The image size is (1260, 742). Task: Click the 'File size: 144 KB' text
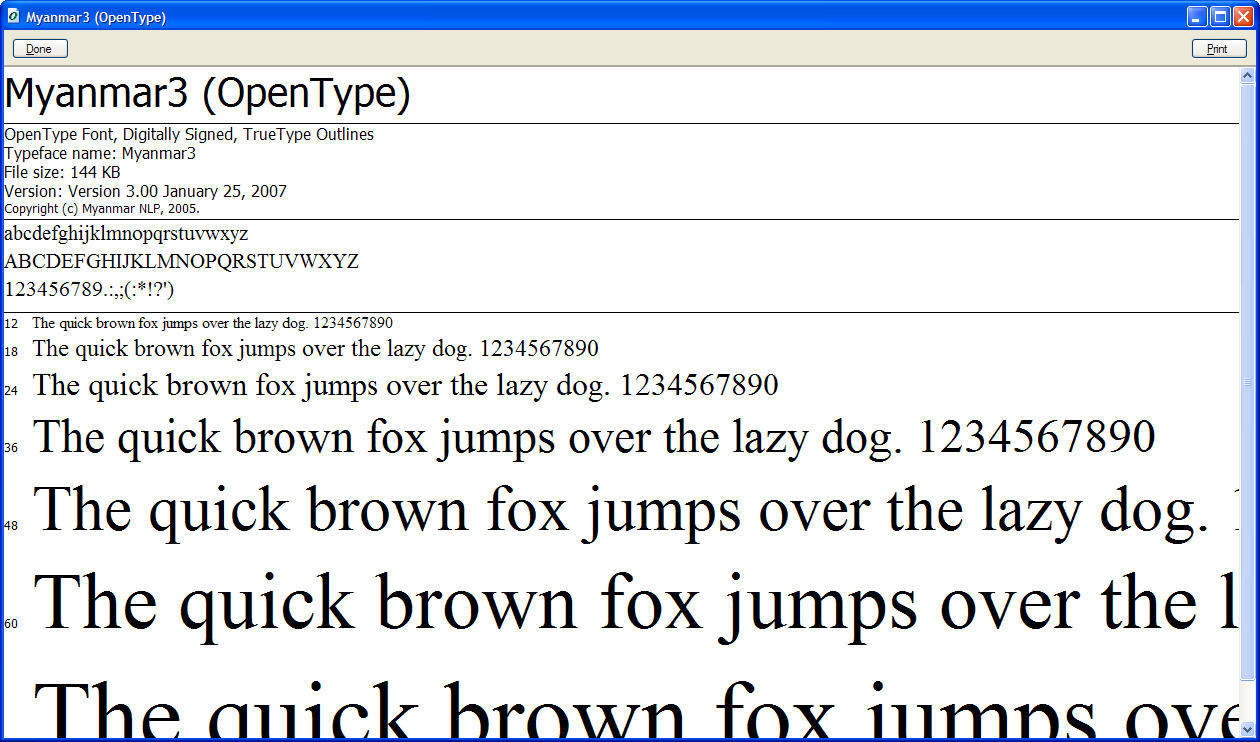click(x=62, y=172)
